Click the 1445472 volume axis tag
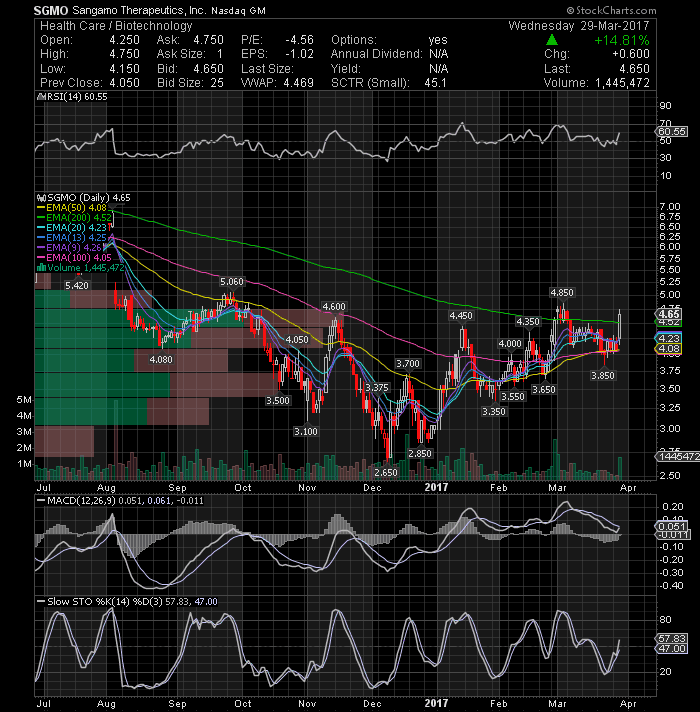The image size is (700, 712). coord(678,456)
